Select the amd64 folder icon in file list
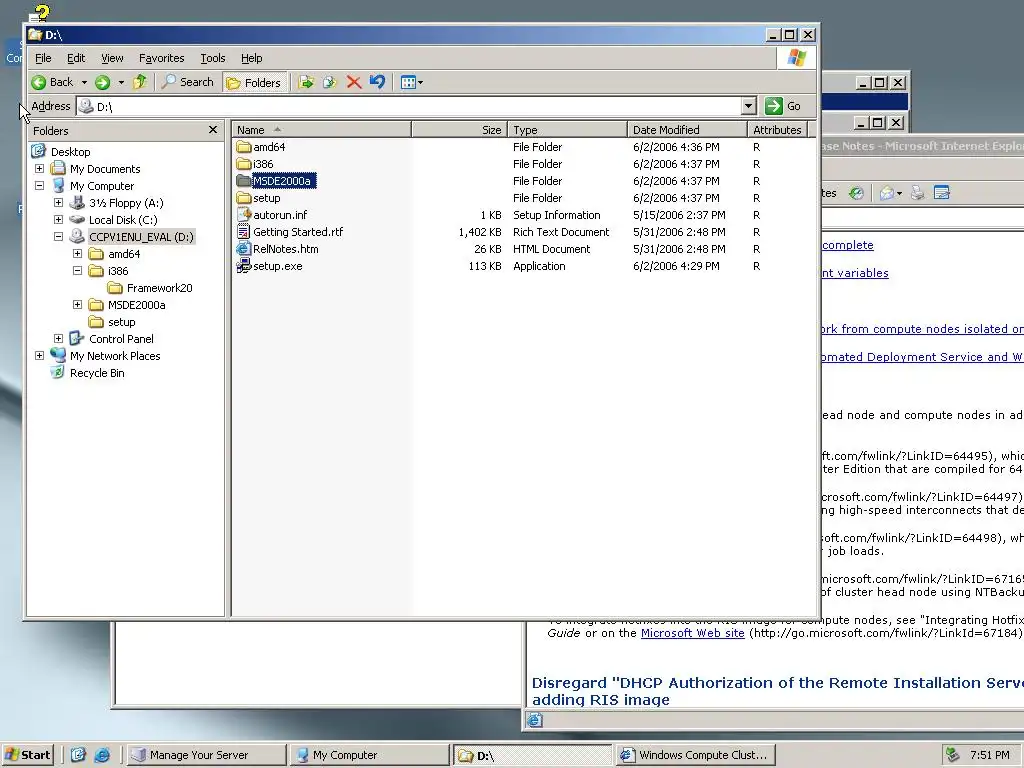 point(244,147)
